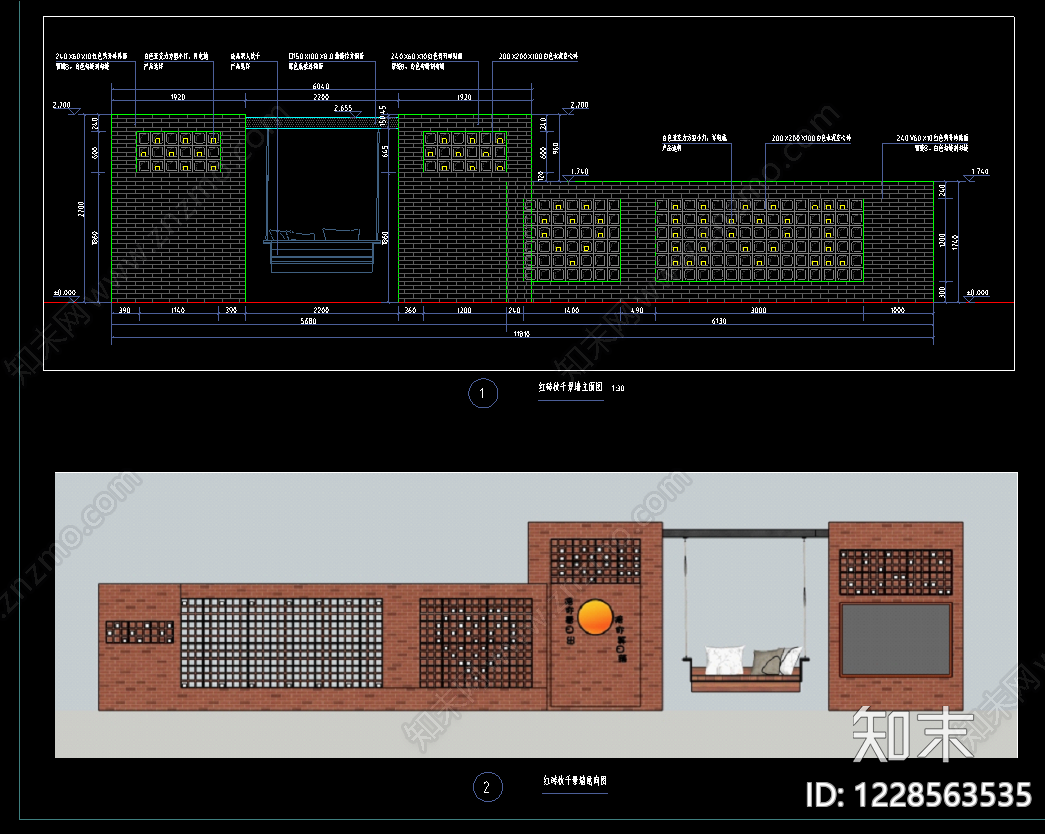This screenshot has height=834, width=1045.
Task: Select the 2.655 beam elevation label
Action: 343,108
